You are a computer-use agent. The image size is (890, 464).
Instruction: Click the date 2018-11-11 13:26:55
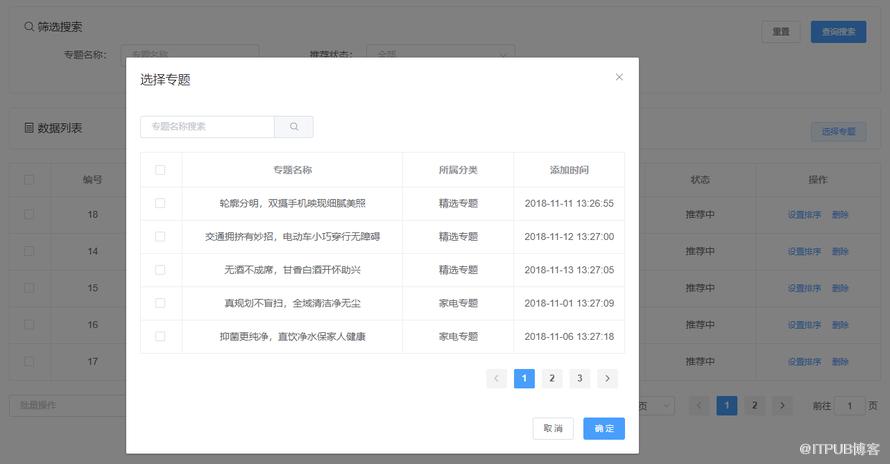[569, 203]
